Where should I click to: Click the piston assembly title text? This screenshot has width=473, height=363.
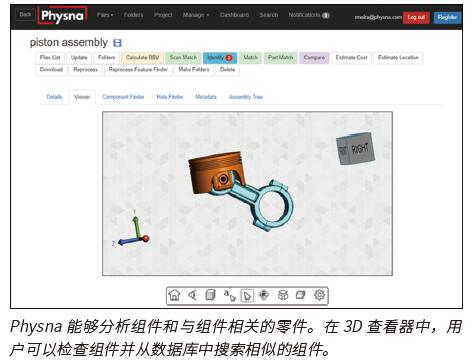[x=69, y=42]
